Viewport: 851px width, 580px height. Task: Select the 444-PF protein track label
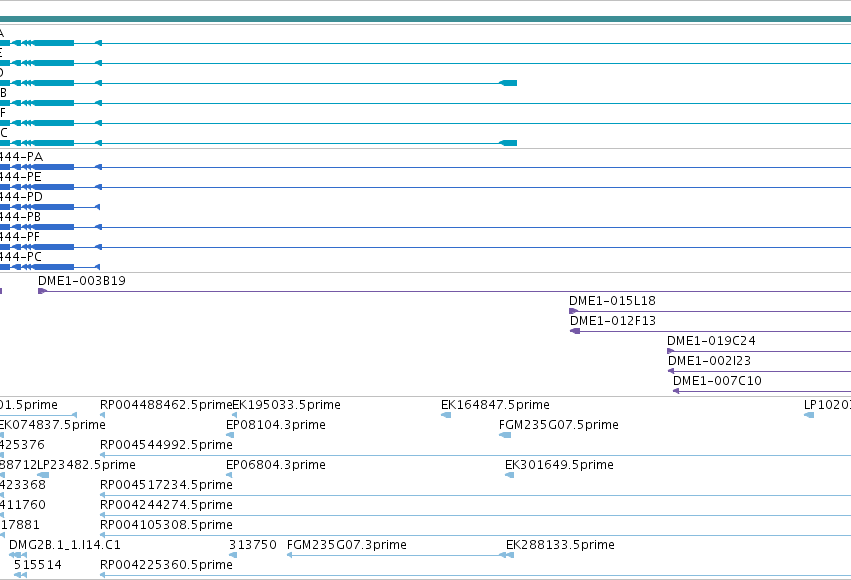(x=20, y=237)
